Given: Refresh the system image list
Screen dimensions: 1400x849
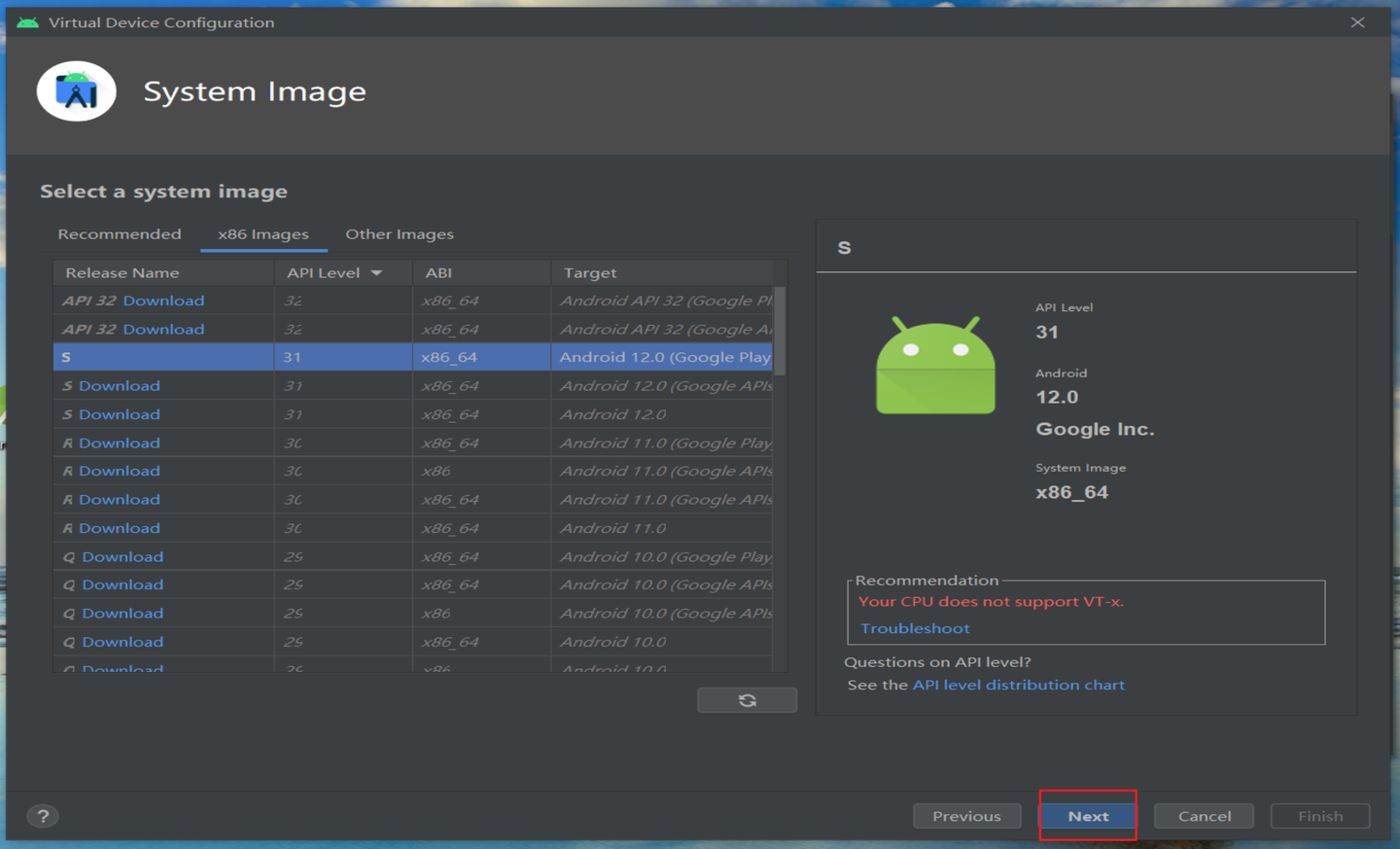Looking at the screenshot, I should (x=747, y=699).
